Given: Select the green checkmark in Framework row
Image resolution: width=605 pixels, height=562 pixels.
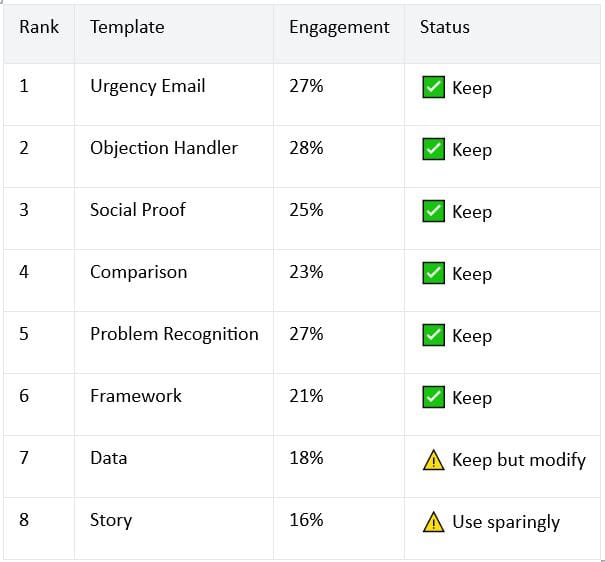Looking at the screenshot, I should tap(433, 397).
